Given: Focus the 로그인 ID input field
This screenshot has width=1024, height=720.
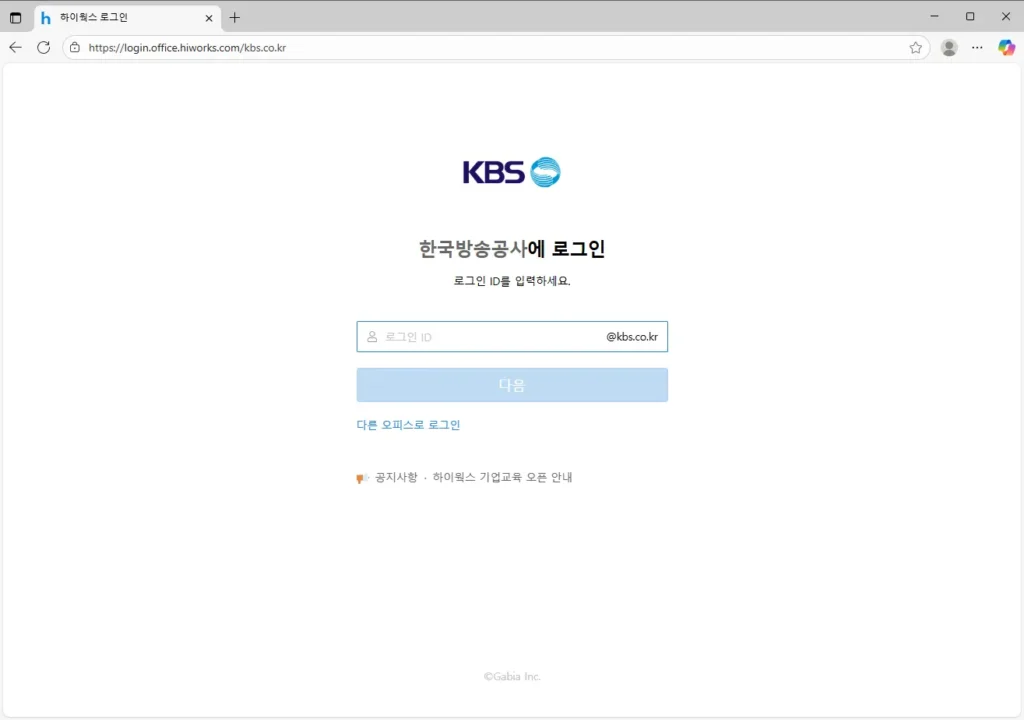Looking at the screenshot, I should [x=490, y=337].
